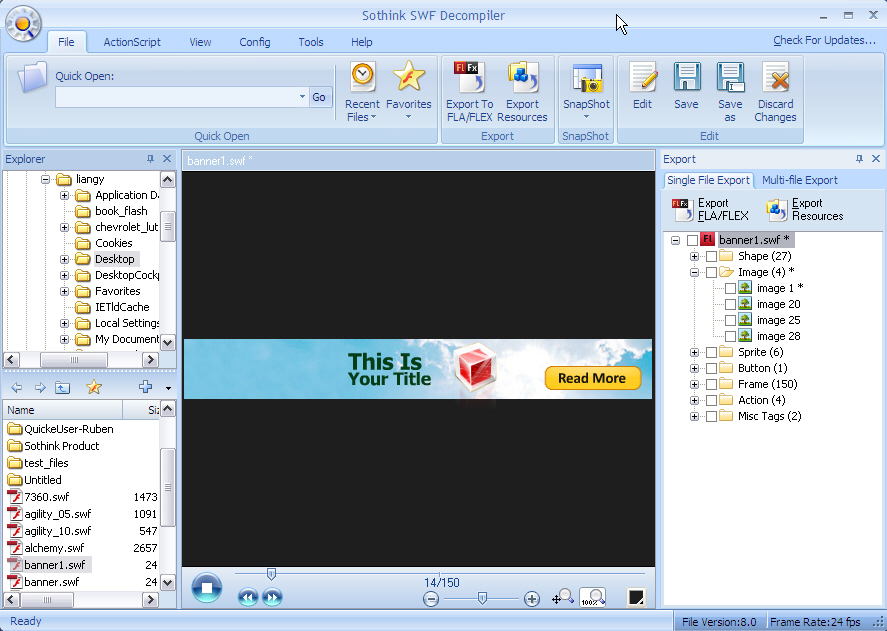887x631 pixels.
Task: Expand the Desktop folder in Explorer
Action: (x=64, y=259)
